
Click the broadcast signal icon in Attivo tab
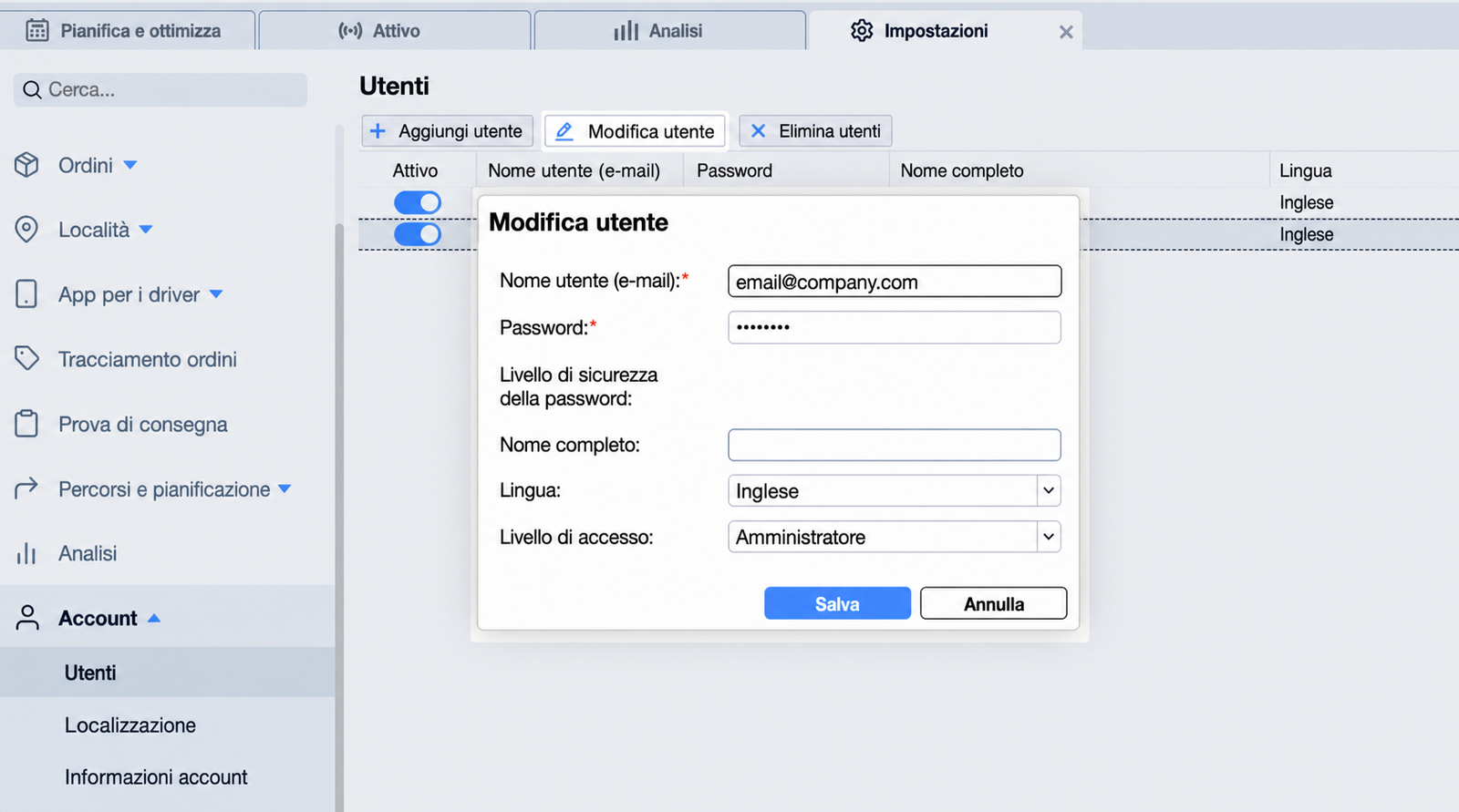click(x=350, y=30)
